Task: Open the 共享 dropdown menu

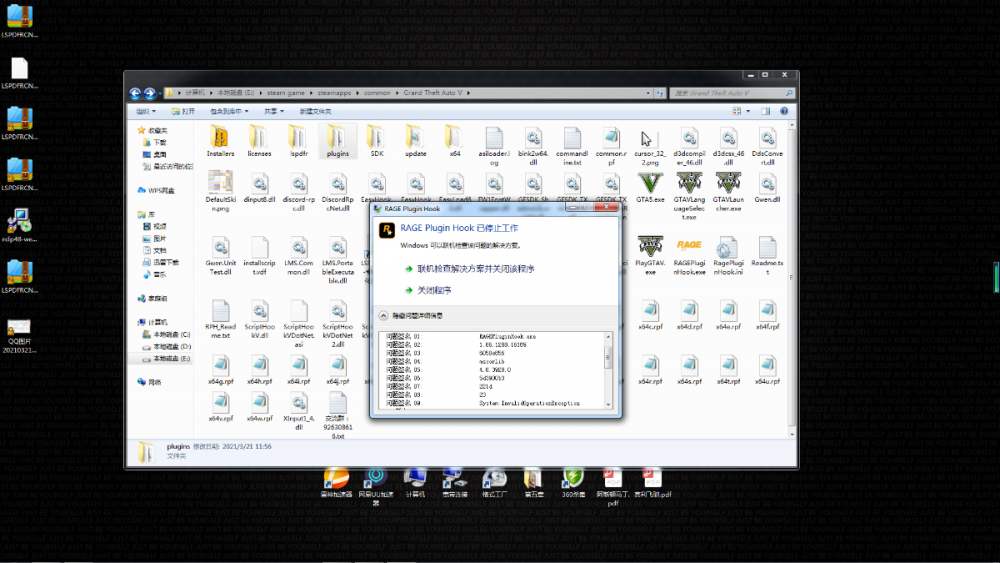Action: tap(274, 111)
